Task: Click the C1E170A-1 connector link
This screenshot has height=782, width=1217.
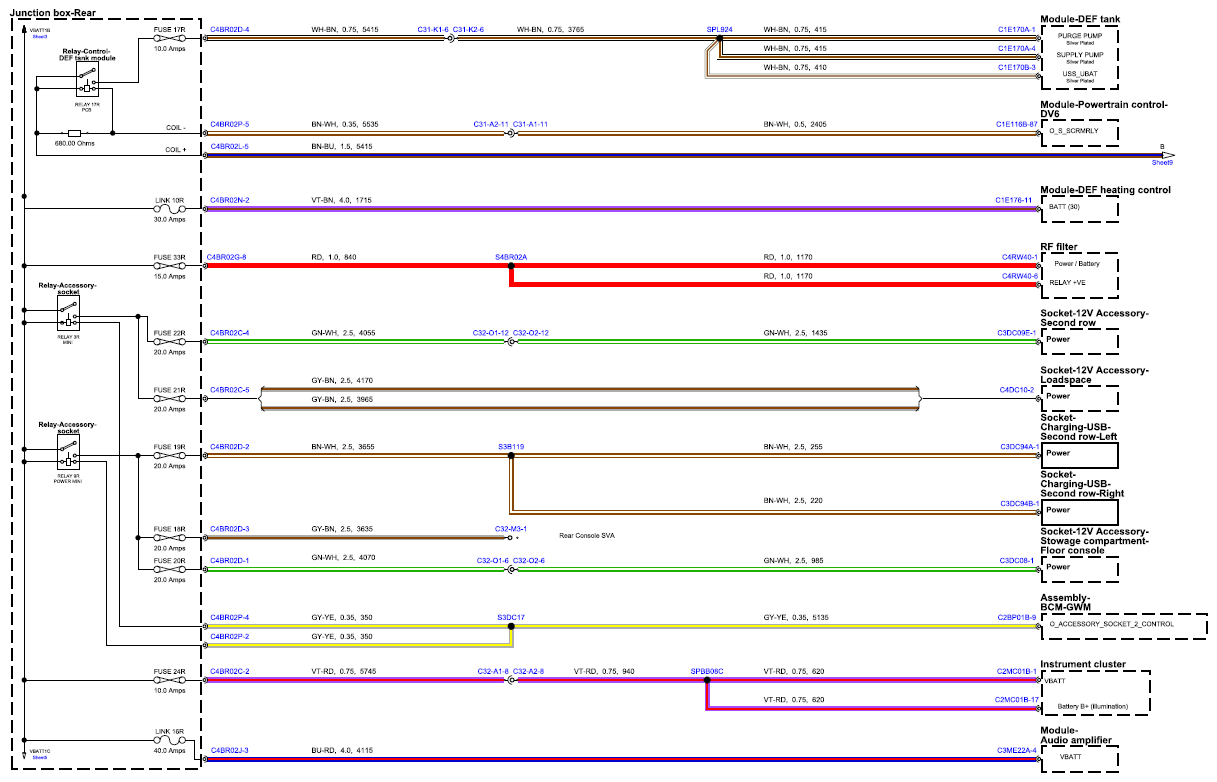Action: pos(1016,30)
